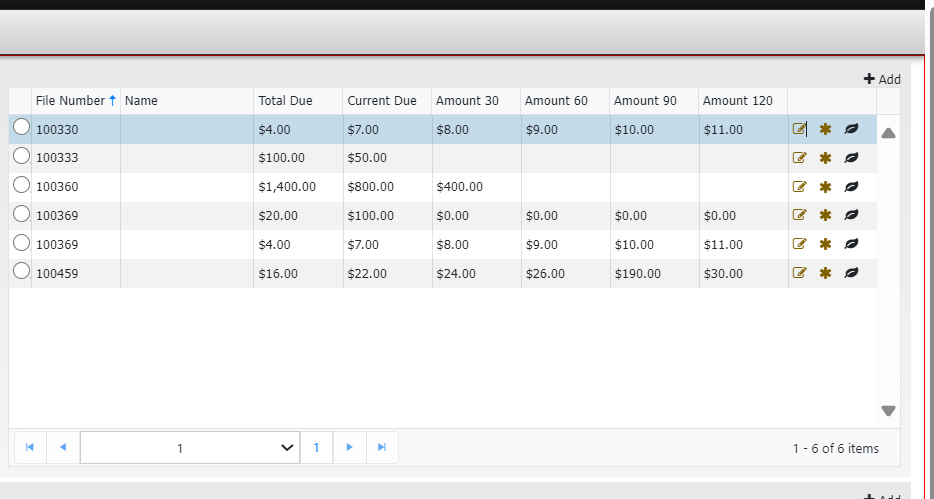
Task: Click the $1,400.00 Total Due cell
Action: (287, 187)
